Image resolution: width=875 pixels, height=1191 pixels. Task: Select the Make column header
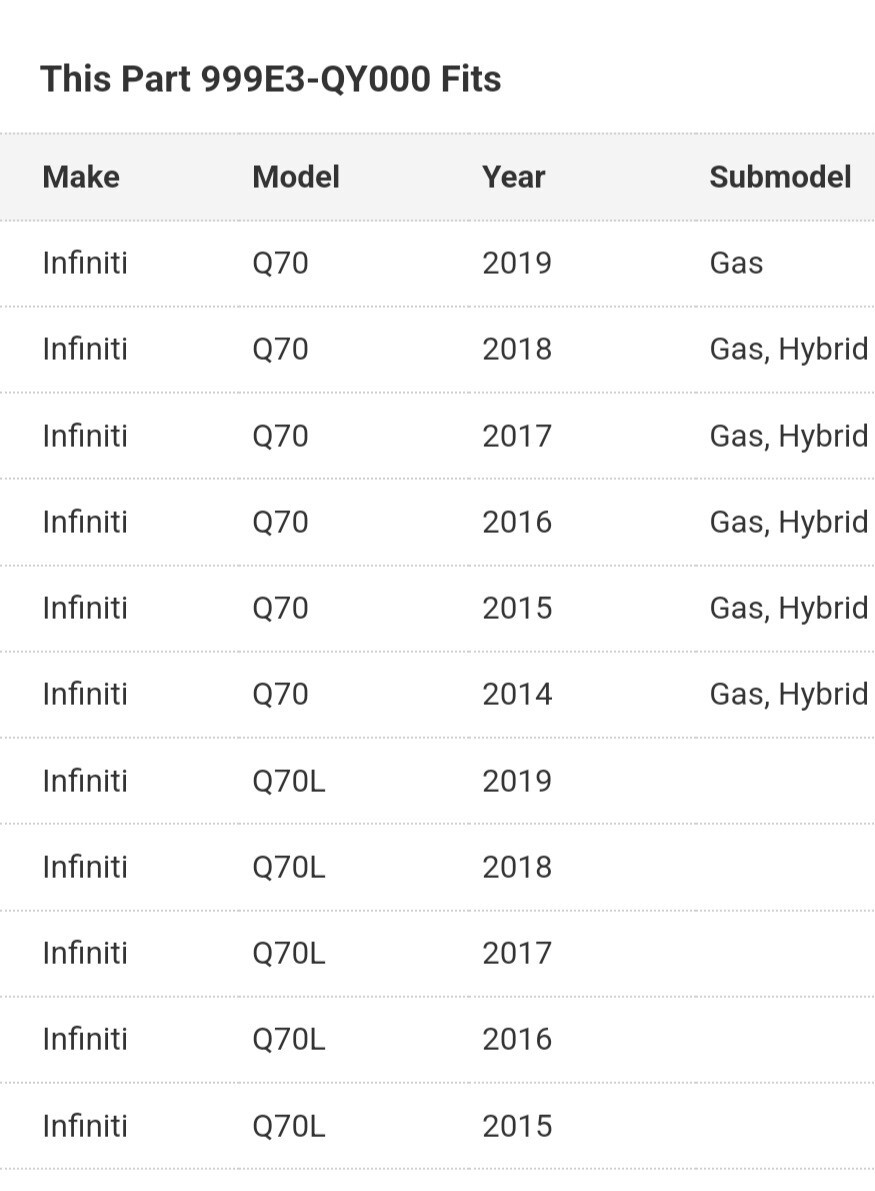[x=81, y=177]
